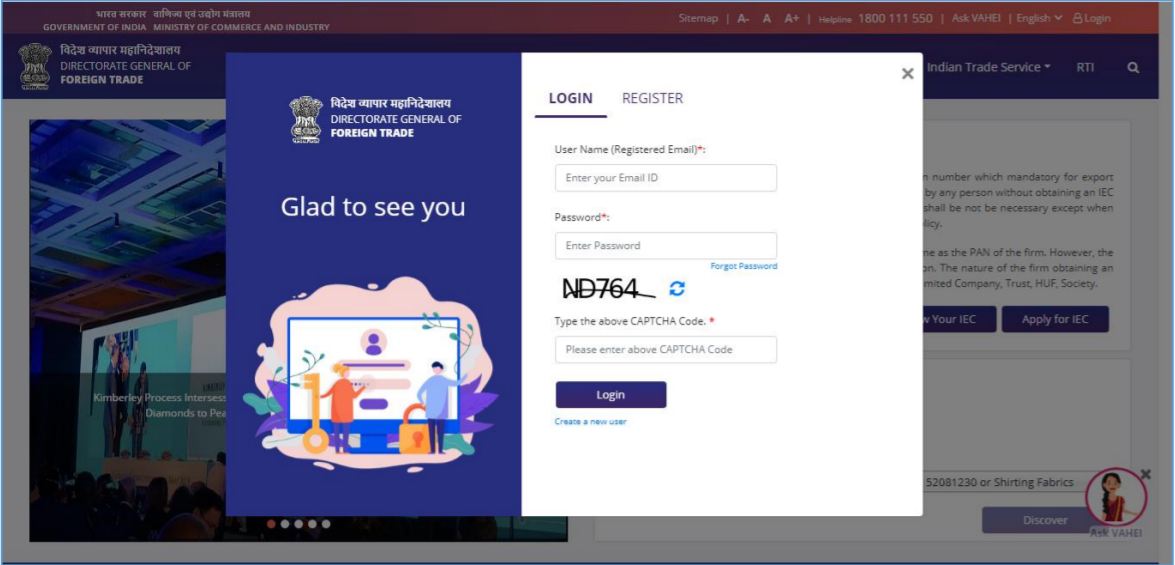
Task: Open the RTI menu item
Action: pos(1085,67)
